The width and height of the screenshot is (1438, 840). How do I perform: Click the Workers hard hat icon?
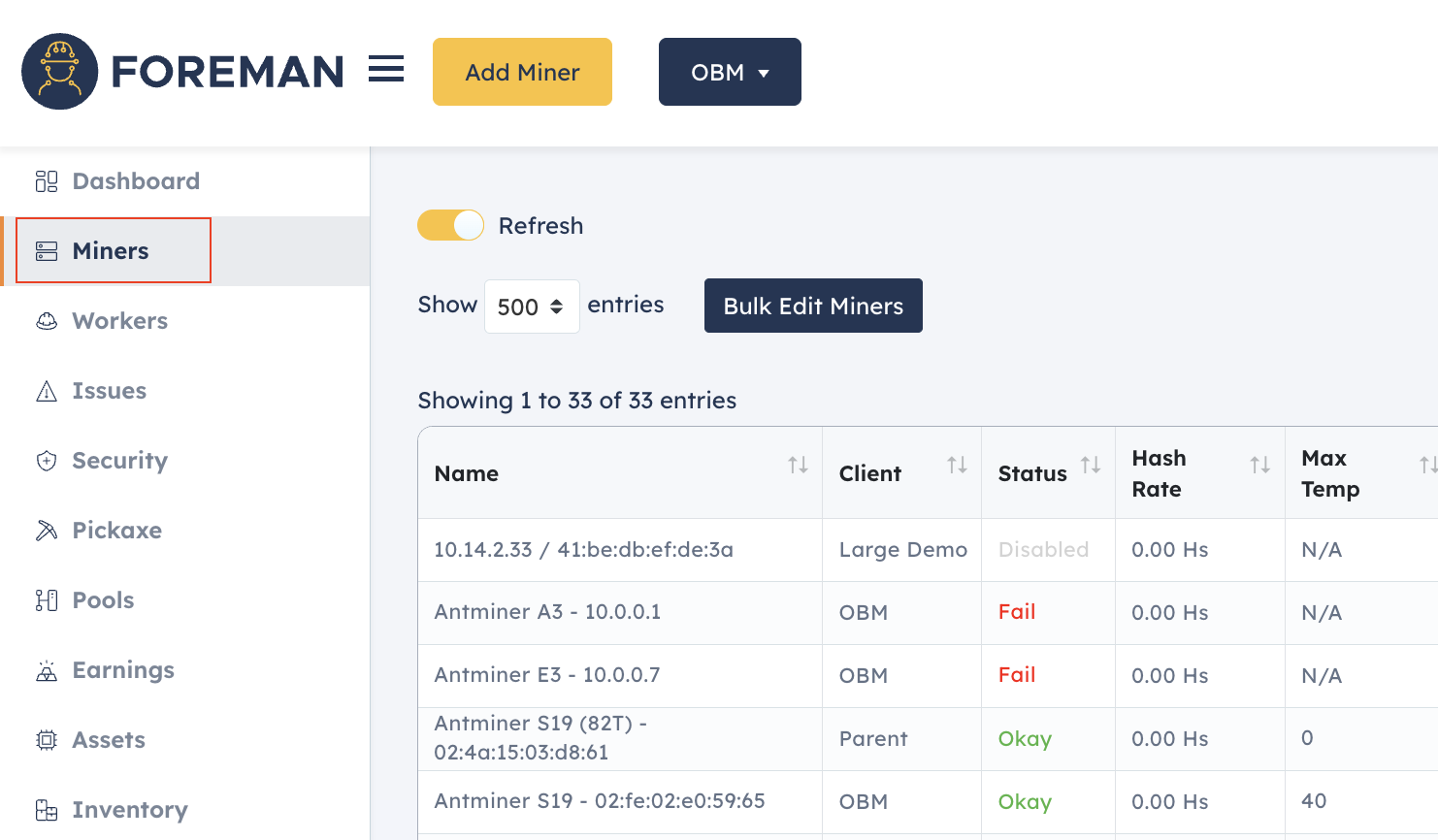[x=47, y=321]
